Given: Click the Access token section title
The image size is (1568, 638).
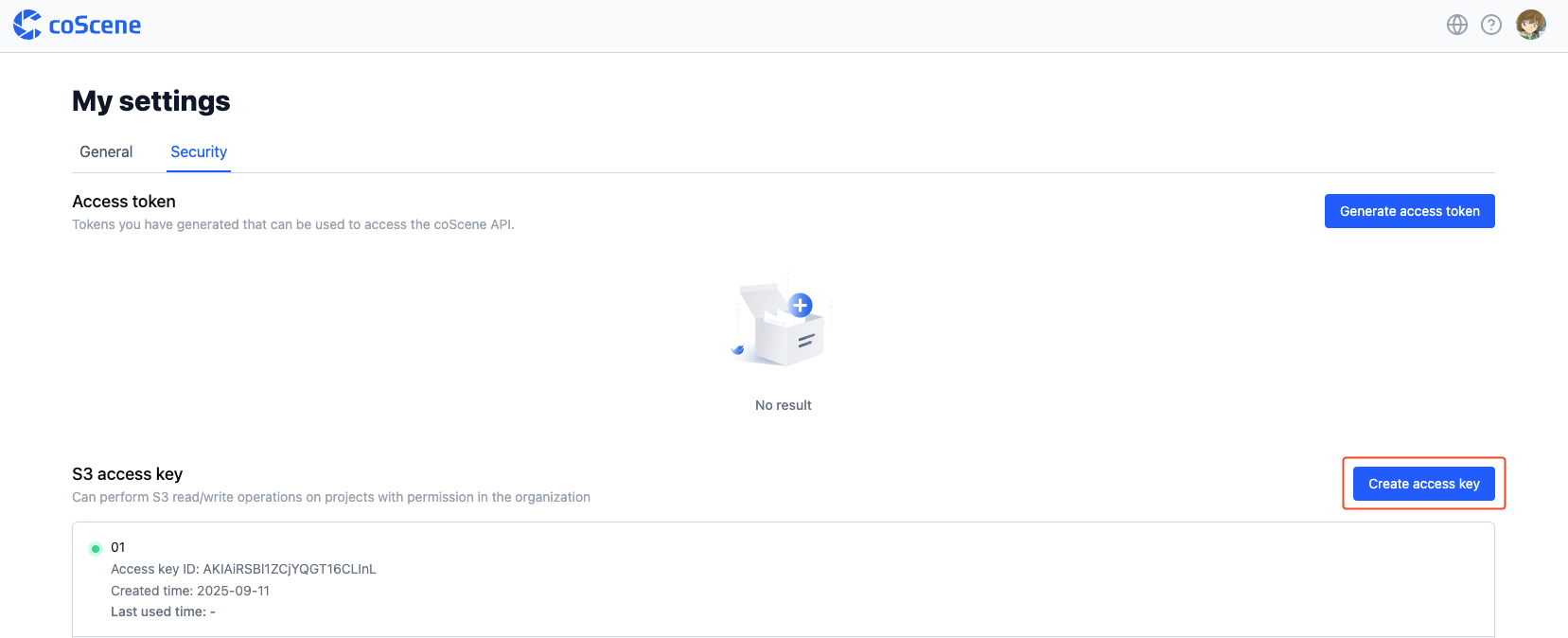Looking at the screenshot, I should tap(124, 202).
